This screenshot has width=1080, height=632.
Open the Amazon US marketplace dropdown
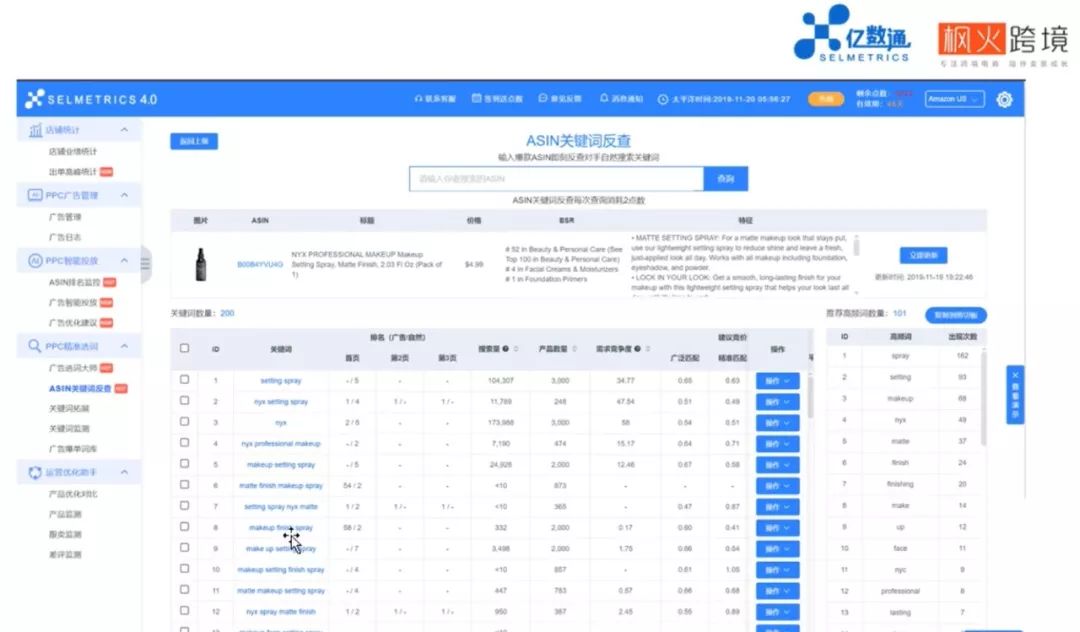point(954,99)
